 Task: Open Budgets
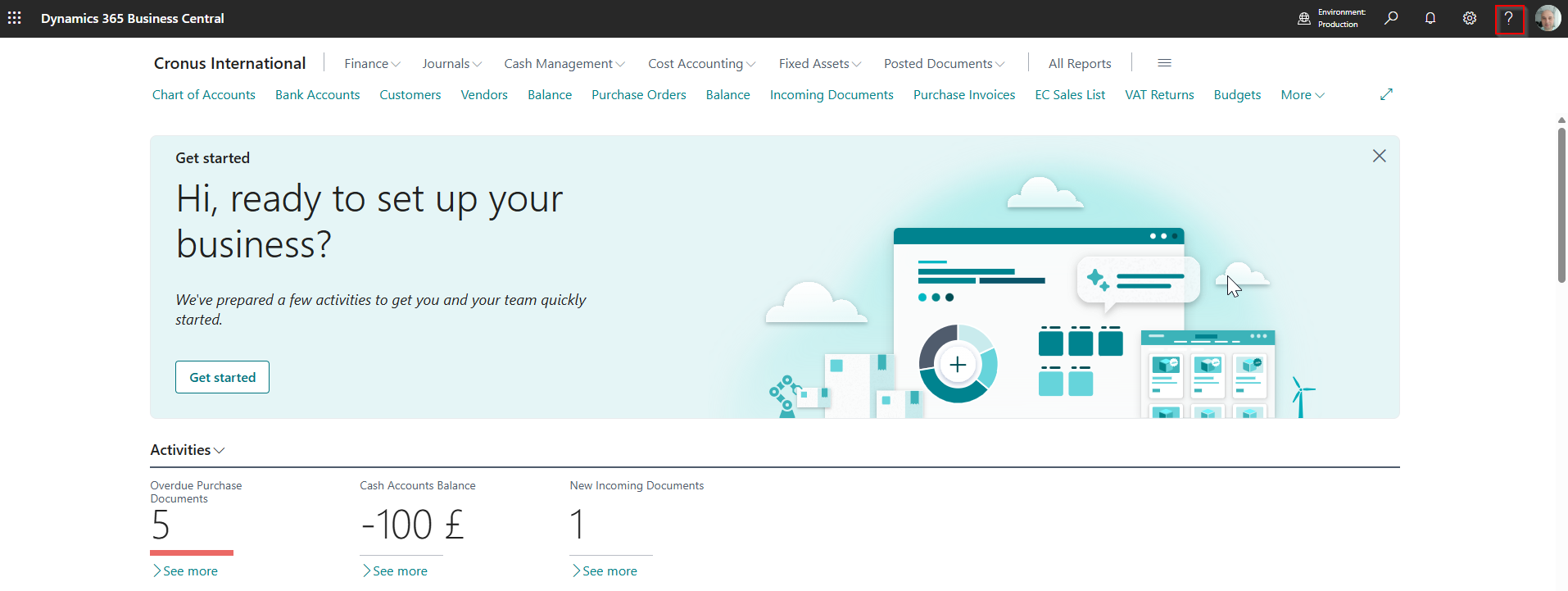tap(1237, 95)
